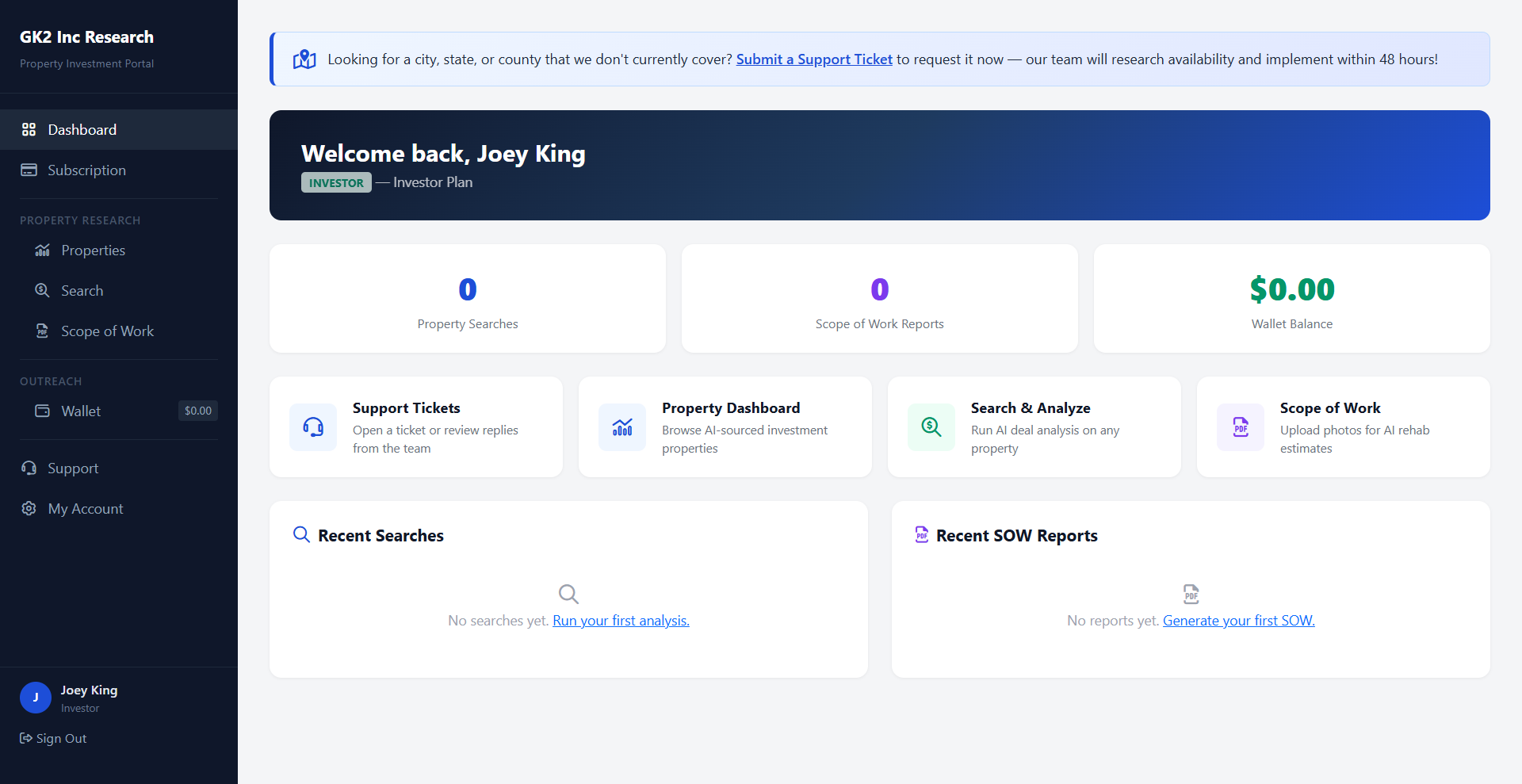This screenshot has height=784, width=1522.
Task: Open Submit a Support Ticket link
Action: coord(813,59)
